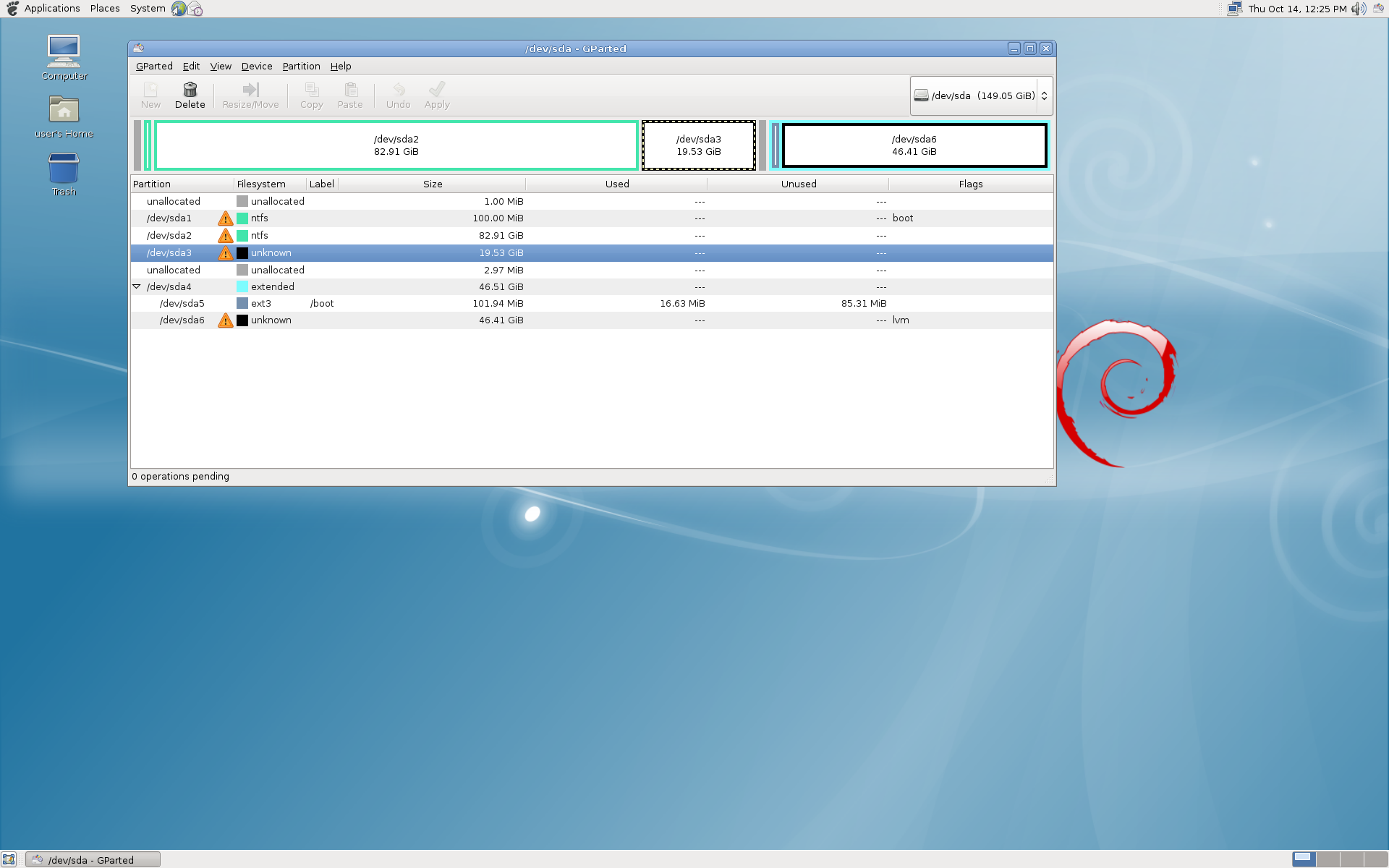Click the Delete partition trash icon

(x=190, y=90)
